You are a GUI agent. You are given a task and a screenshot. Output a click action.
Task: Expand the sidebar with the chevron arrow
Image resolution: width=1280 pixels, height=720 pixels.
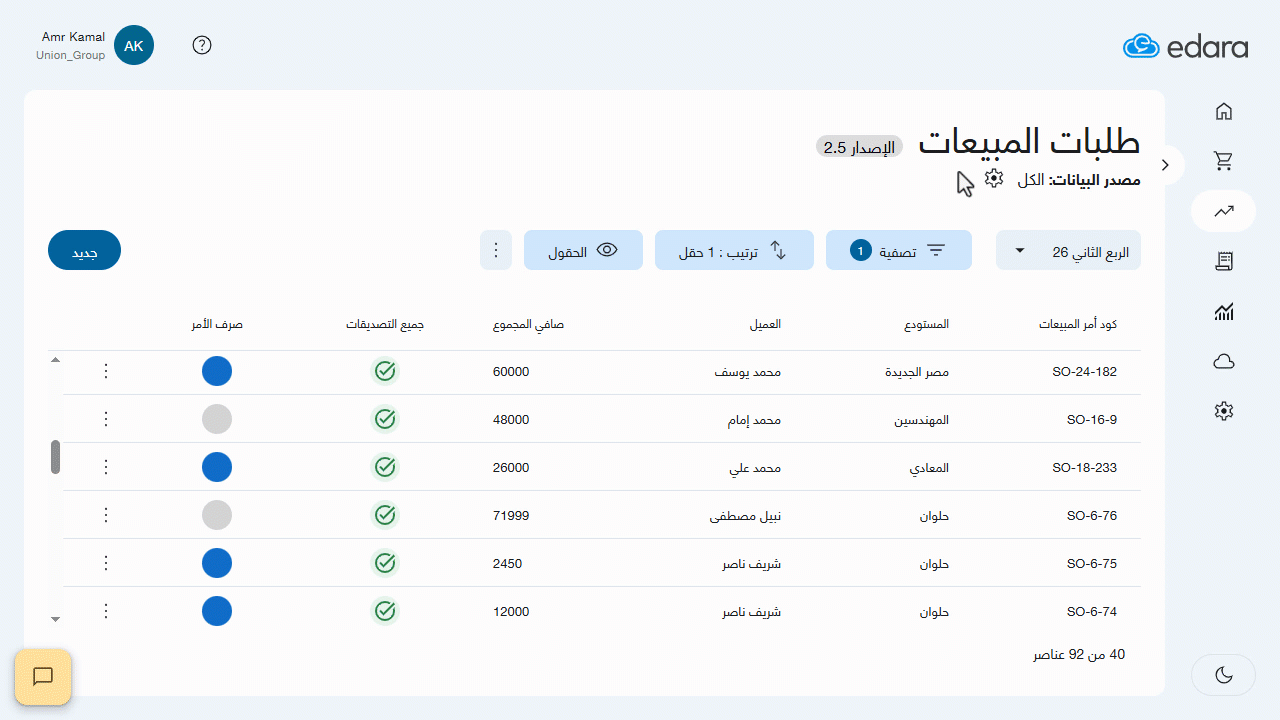click(x=1165, y=164)
